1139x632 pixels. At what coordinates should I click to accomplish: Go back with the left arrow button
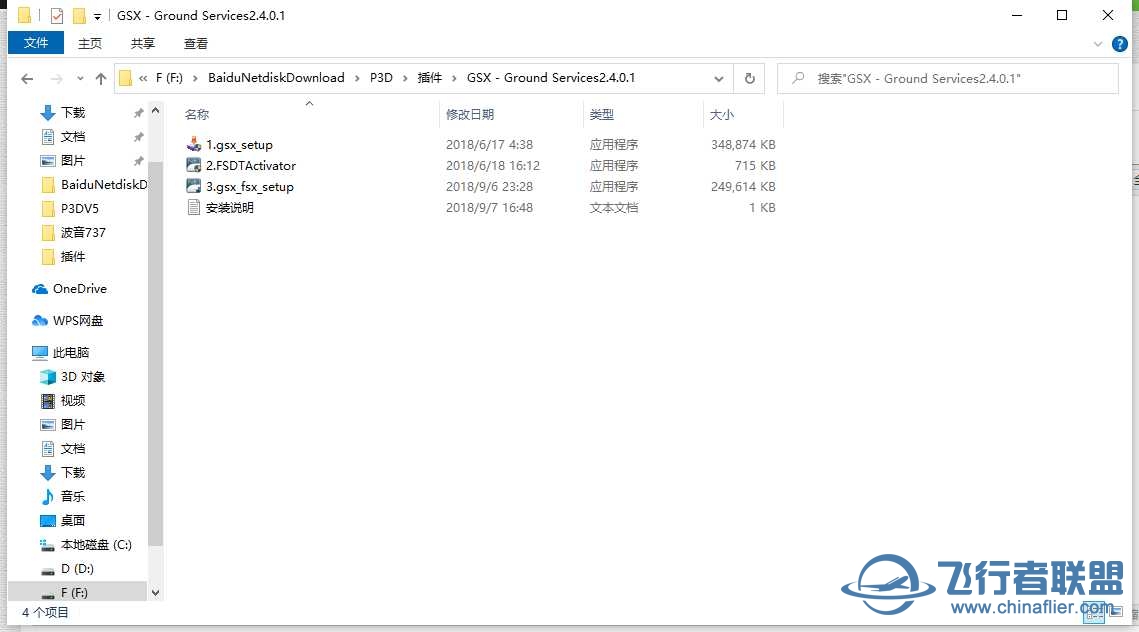[x=27, y=78]
